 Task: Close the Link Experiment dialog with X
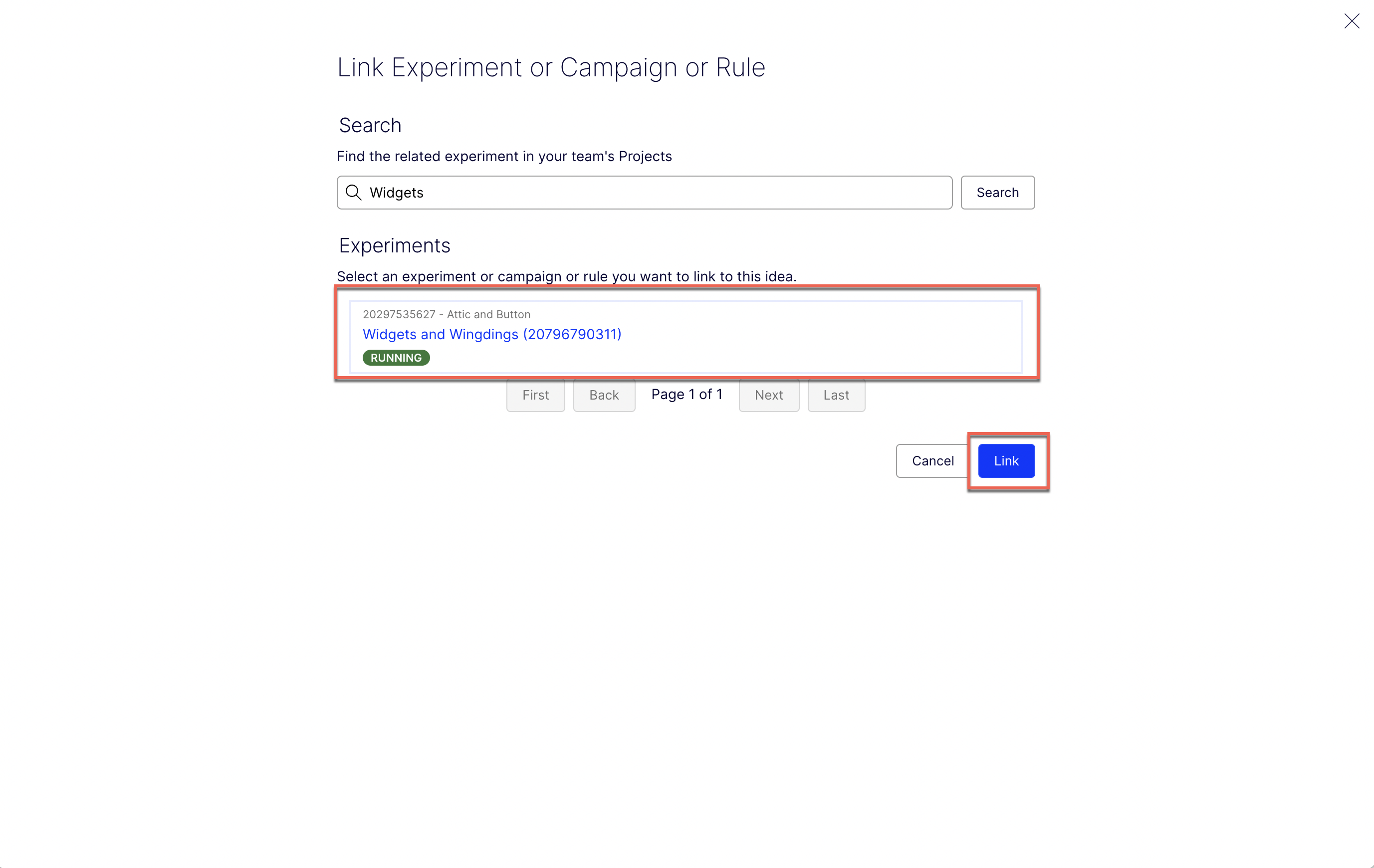(x=1351, y=21)
